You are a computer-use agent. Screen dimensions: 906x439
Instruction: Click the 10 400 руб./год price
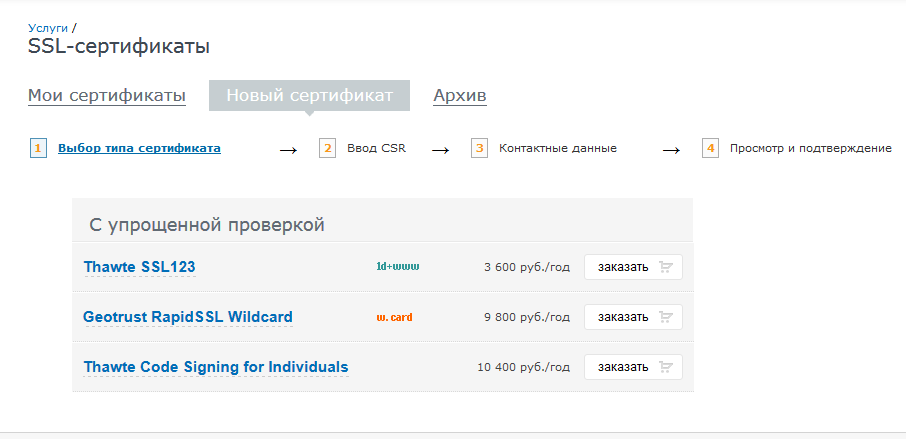[523, 367]
